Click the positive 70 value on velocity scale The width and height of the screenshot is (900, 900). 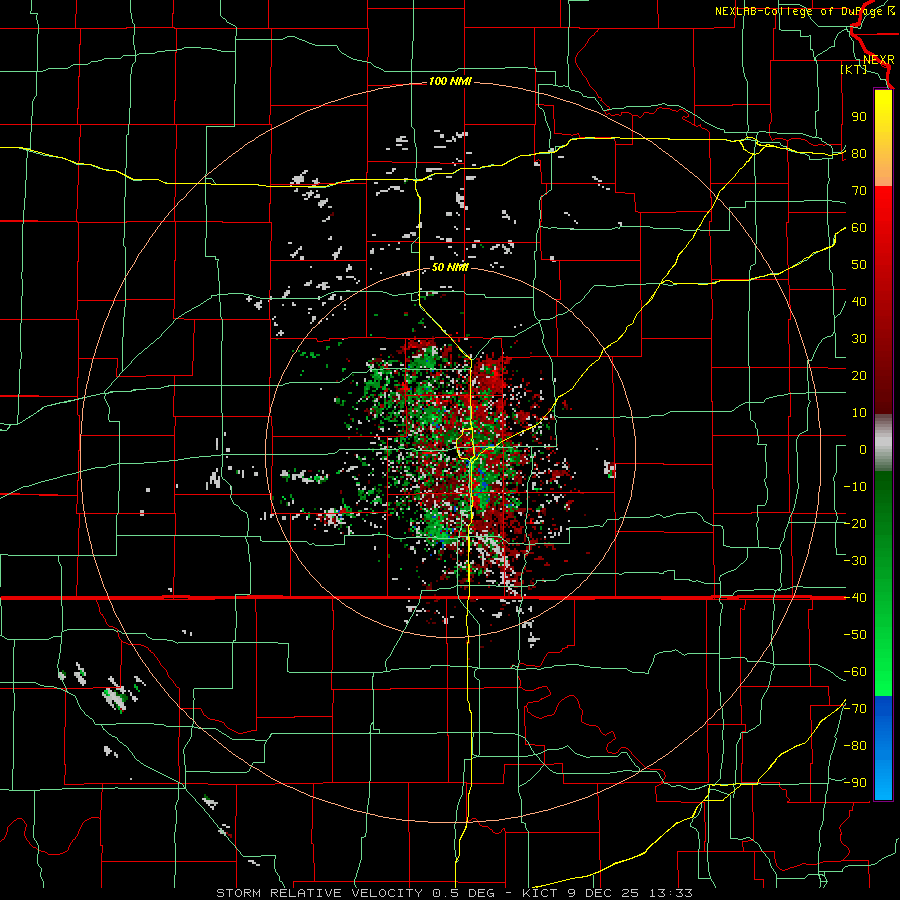[859, 191]
